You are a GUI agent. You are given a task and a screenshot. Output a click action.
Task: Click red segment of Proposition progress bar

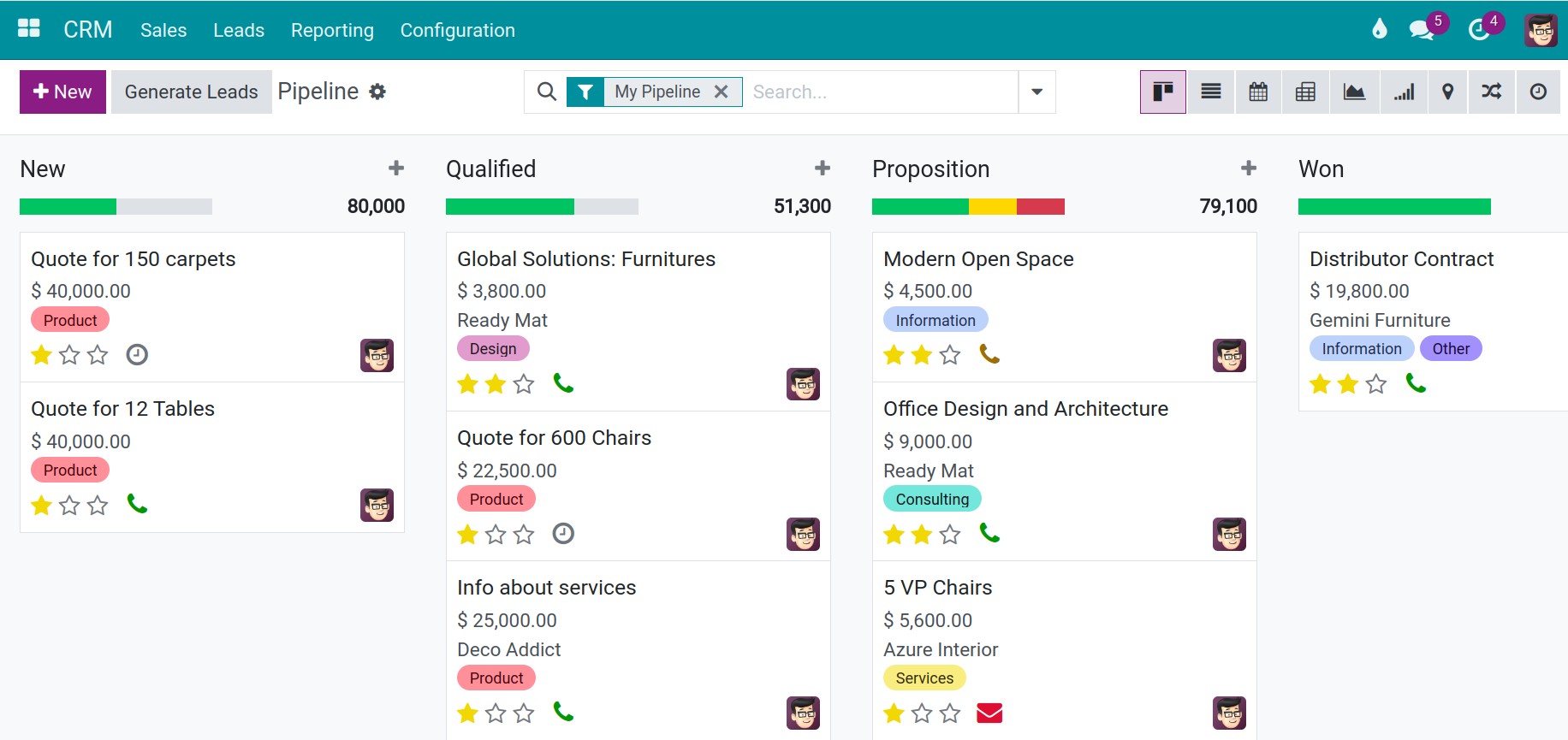pyautogui.click(x=1041, y=206)
